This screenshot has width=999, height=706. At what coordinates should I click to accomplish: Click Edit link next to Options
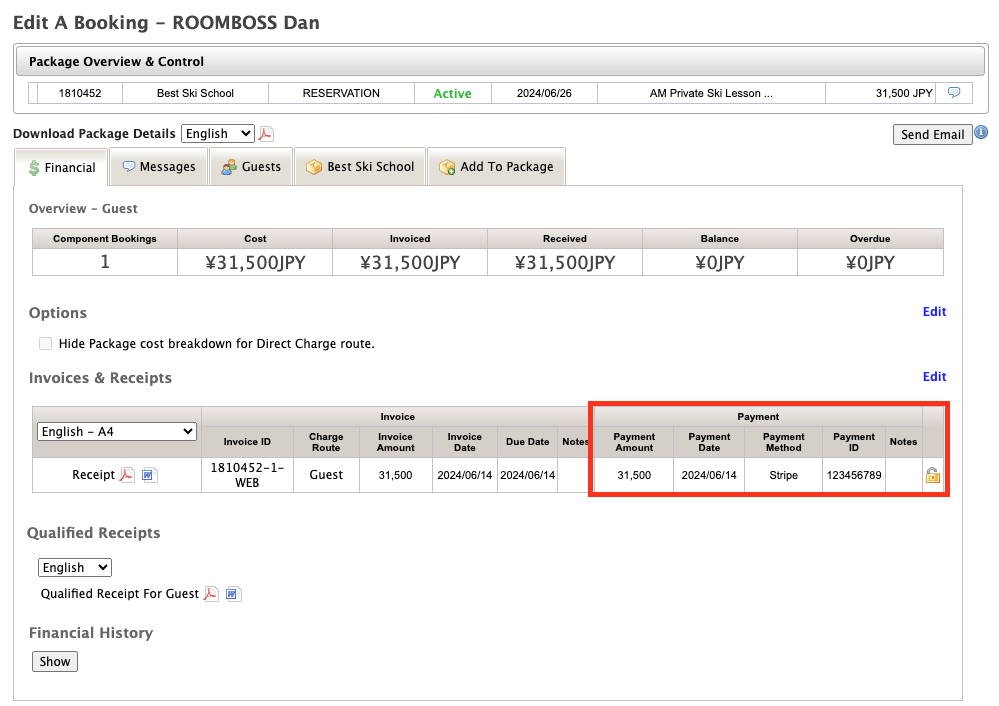(934, 312)
